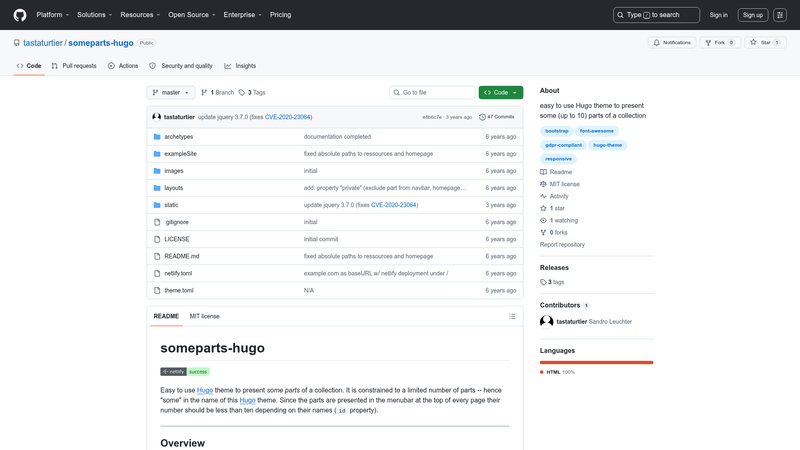Open 'Initial commit' message for LICENSE
The height and width of the screenshot is (450, 800).
pos(321,239)
